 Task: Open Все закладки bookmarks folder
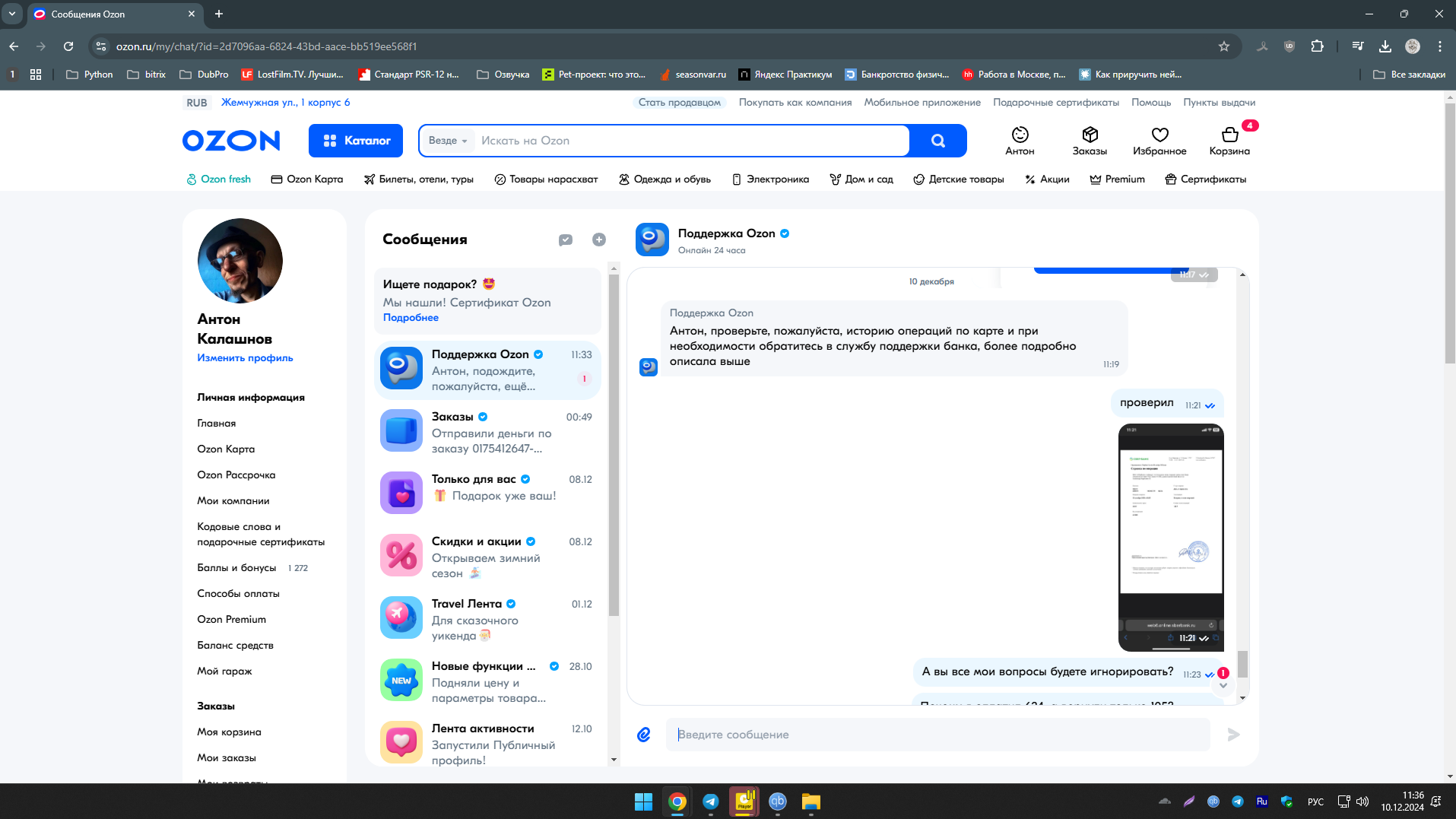(1409, 75)
